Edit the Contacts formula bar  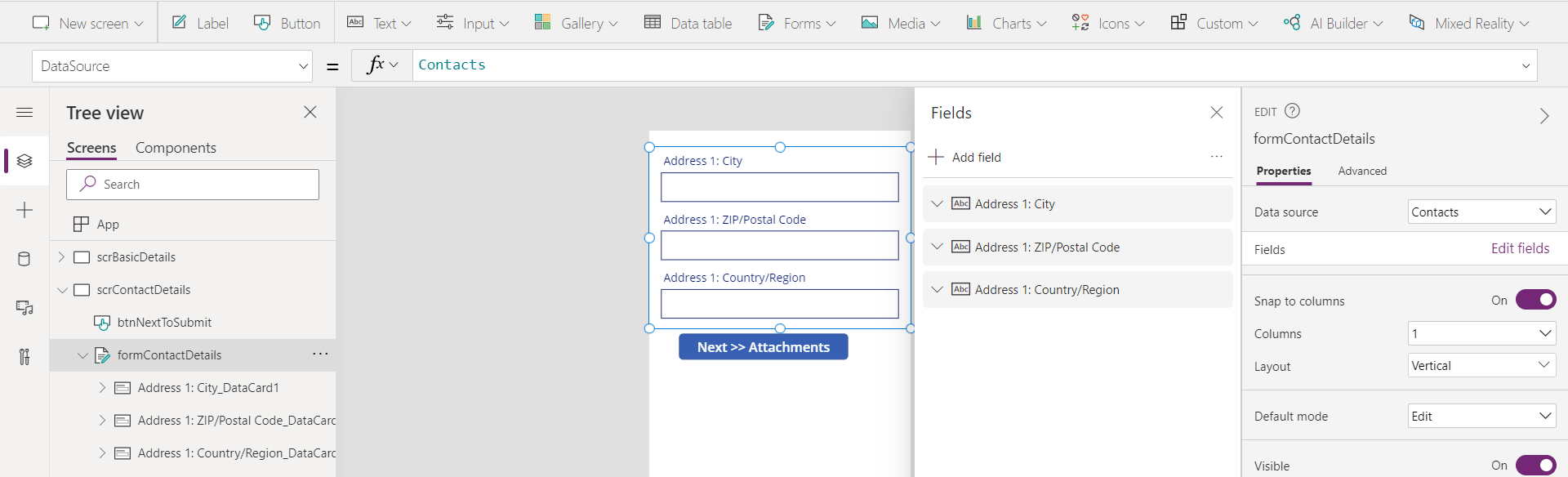[964, 65]
